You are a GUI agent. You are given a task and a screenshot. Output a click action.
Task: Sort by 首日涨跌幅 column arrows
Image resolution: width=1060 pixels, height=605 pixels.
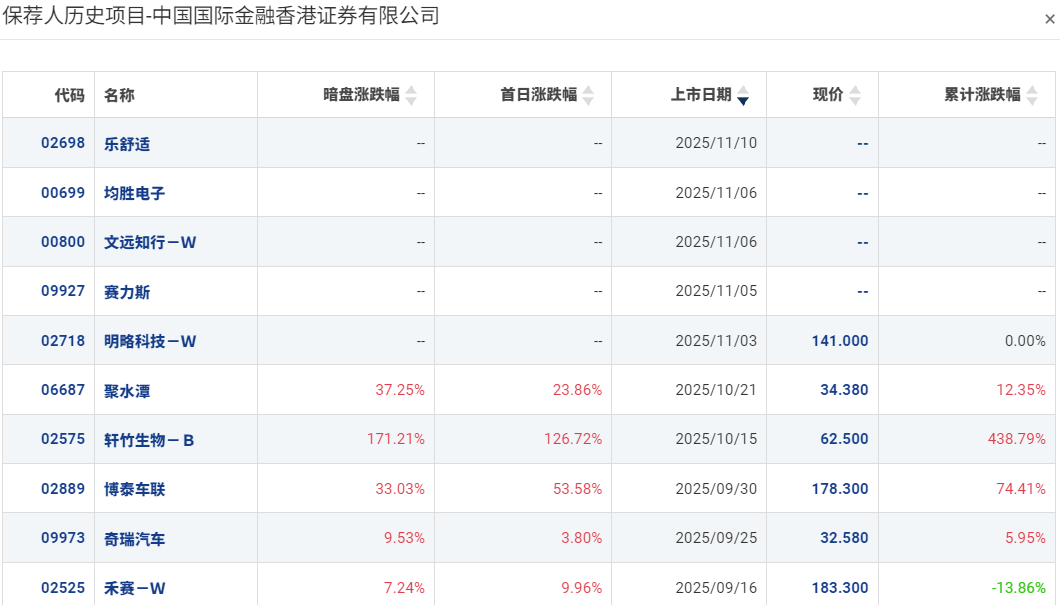pyautogui.click(x=588, y=95)
